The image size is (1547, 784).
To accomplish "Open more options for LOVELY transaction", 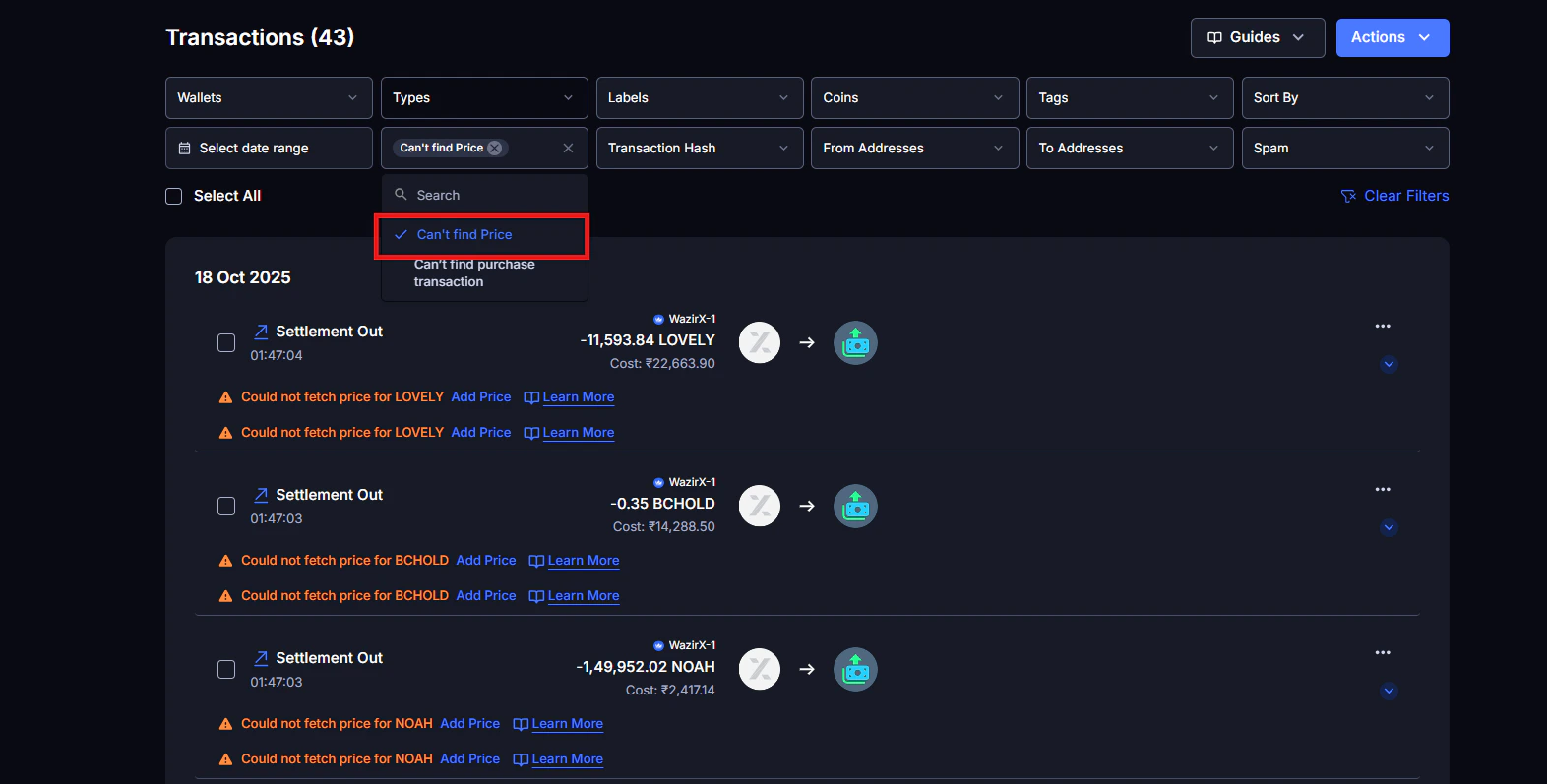I will [1383, 326].
